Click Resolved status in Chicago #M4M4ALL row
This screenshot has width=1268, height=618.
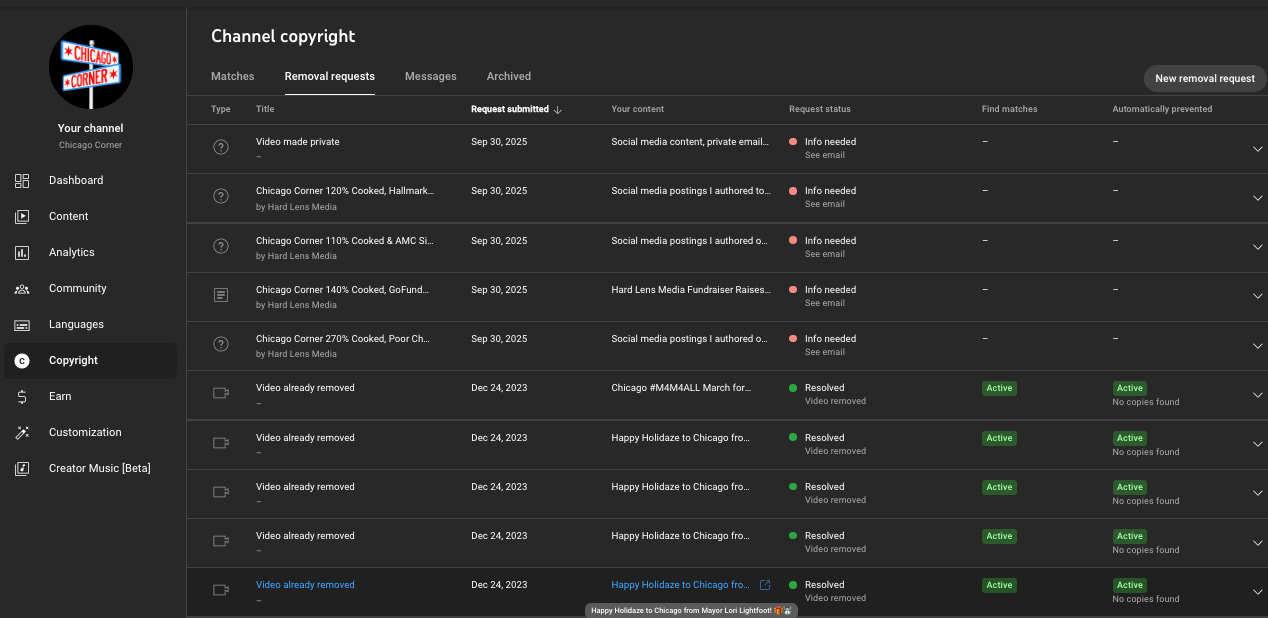[x=824, y=388]
